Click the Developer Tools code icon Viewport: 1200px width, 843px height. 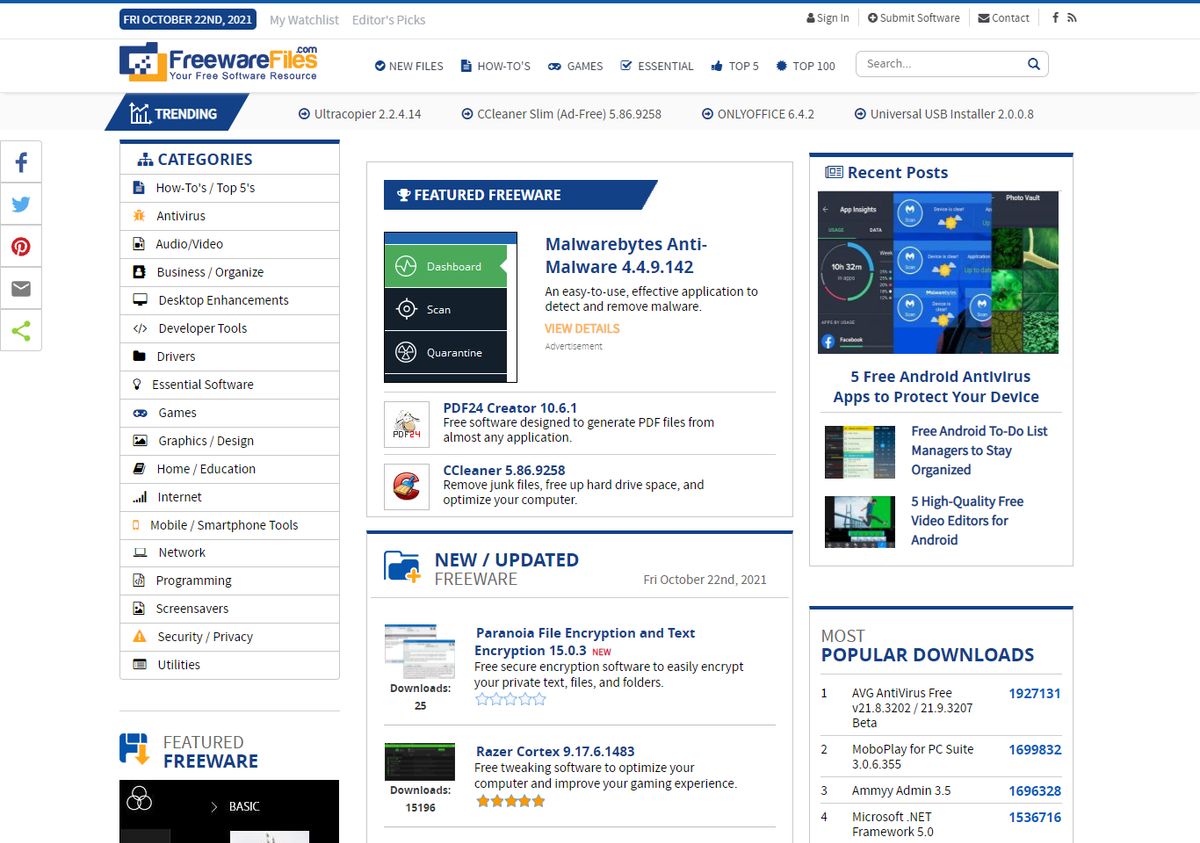[x=140, y=328]
